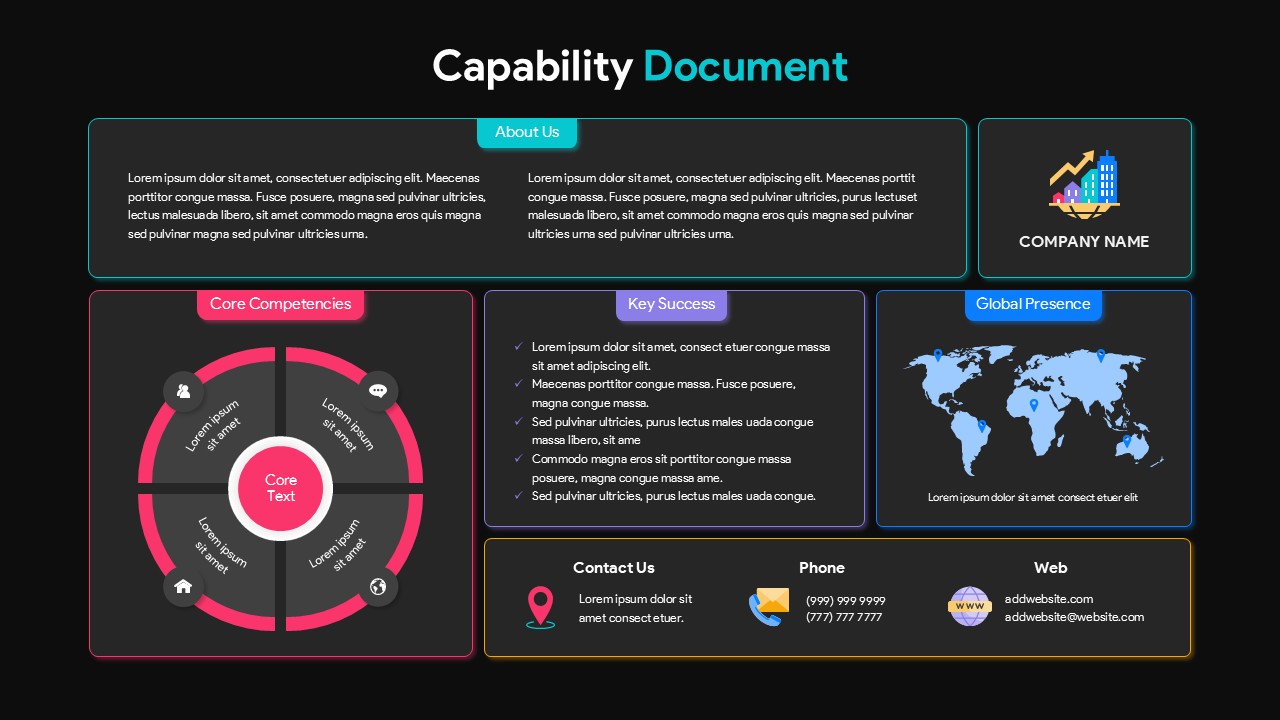Click the Web heading
The height and width of the screenshot is (720, 1280).
tap(1050, 568)
